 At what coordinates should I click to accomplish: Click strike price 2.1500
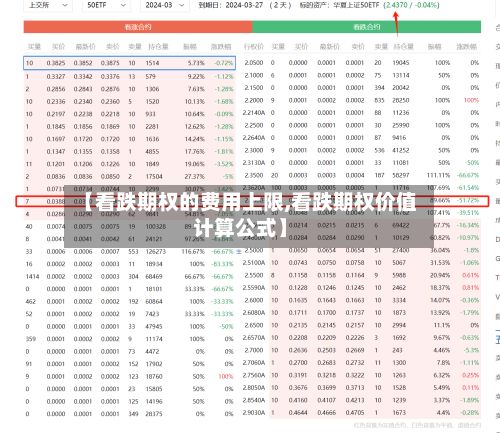pyautogui.click(x=254, y=88)
